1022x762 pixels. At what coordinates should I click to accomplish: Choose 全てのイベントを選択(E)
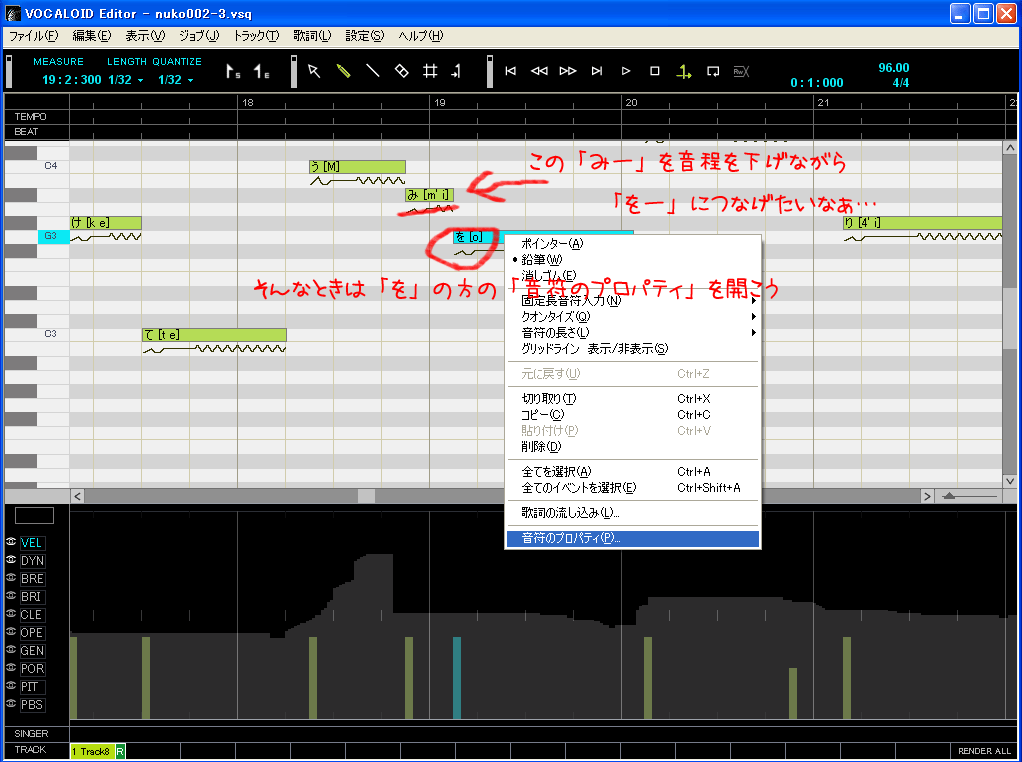(632, 488)
